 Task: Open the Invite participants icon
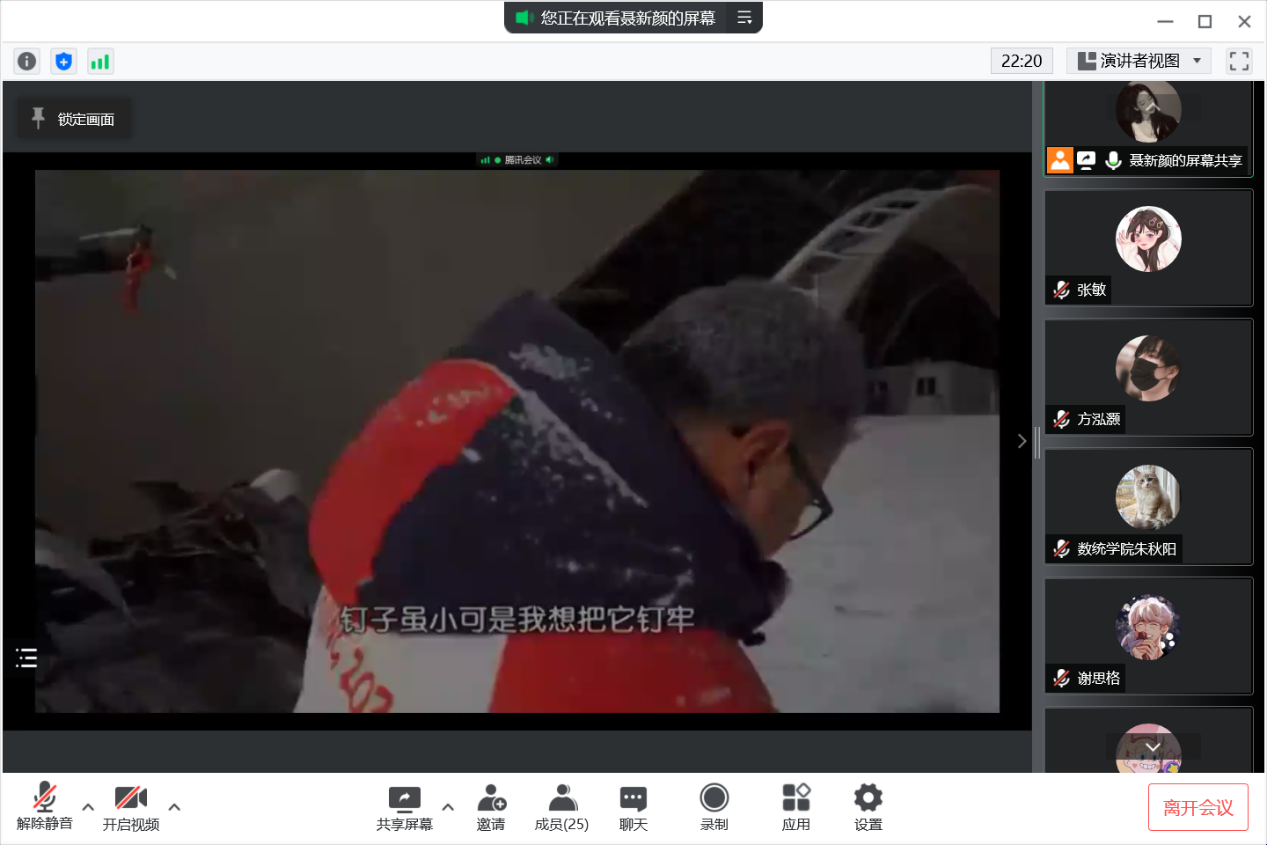tap(491, 807)
